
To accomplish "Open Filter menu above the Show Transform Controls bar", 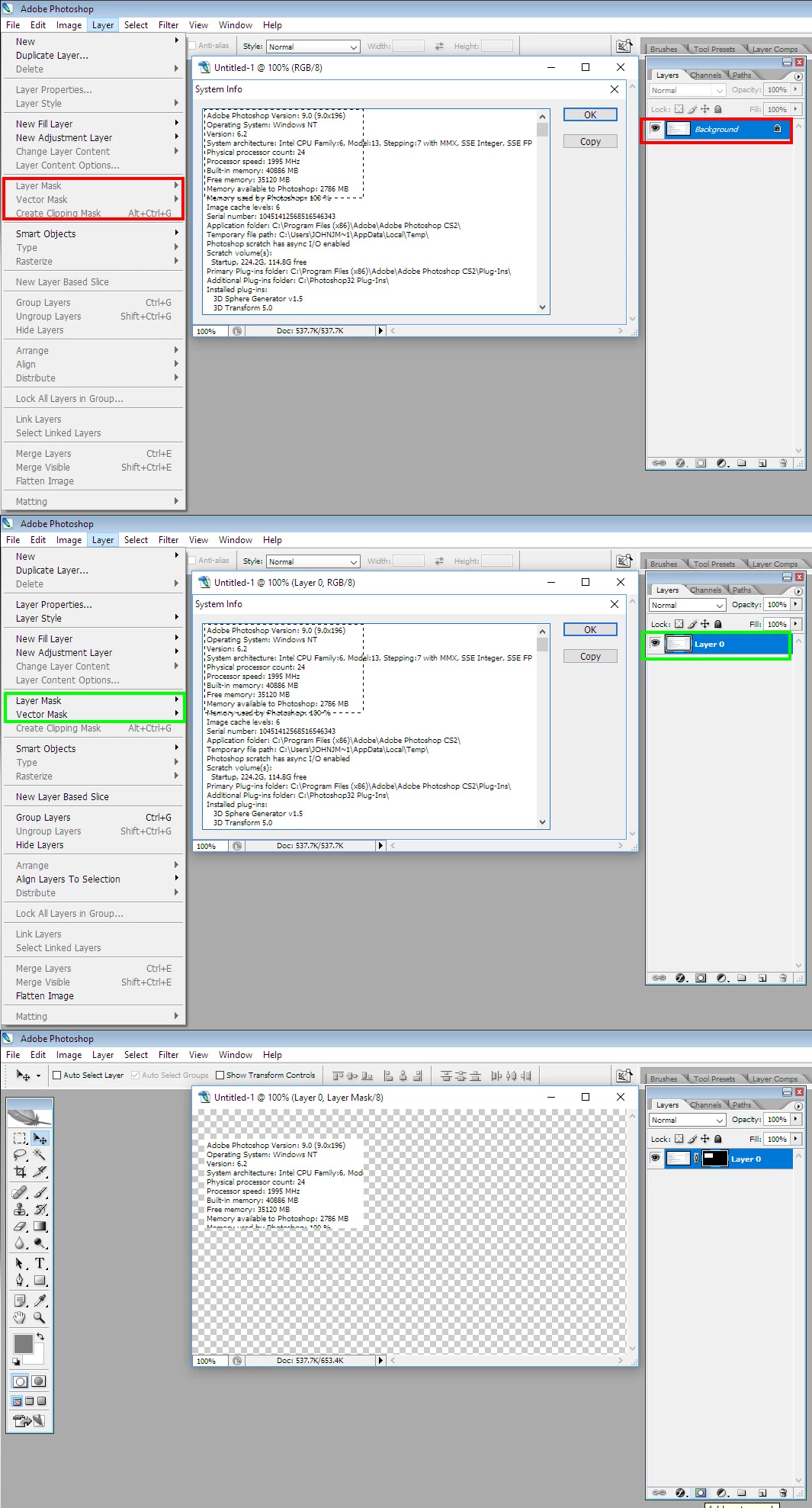I will (x=168, y=1055).
